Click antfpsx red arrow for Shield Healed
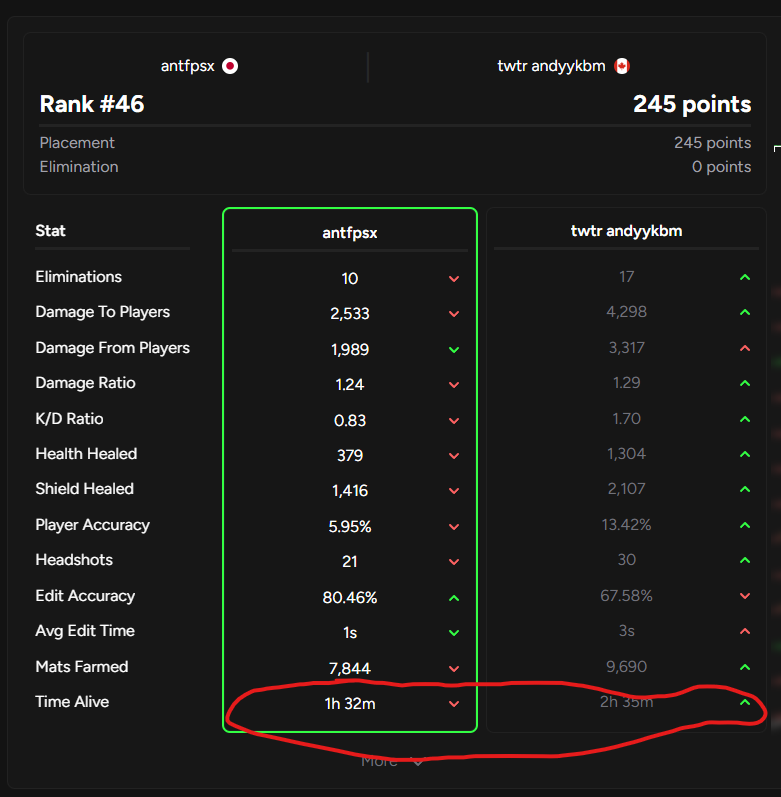This screenshot has height=797, width=781. pyautogui.click(x=454, y=491)
